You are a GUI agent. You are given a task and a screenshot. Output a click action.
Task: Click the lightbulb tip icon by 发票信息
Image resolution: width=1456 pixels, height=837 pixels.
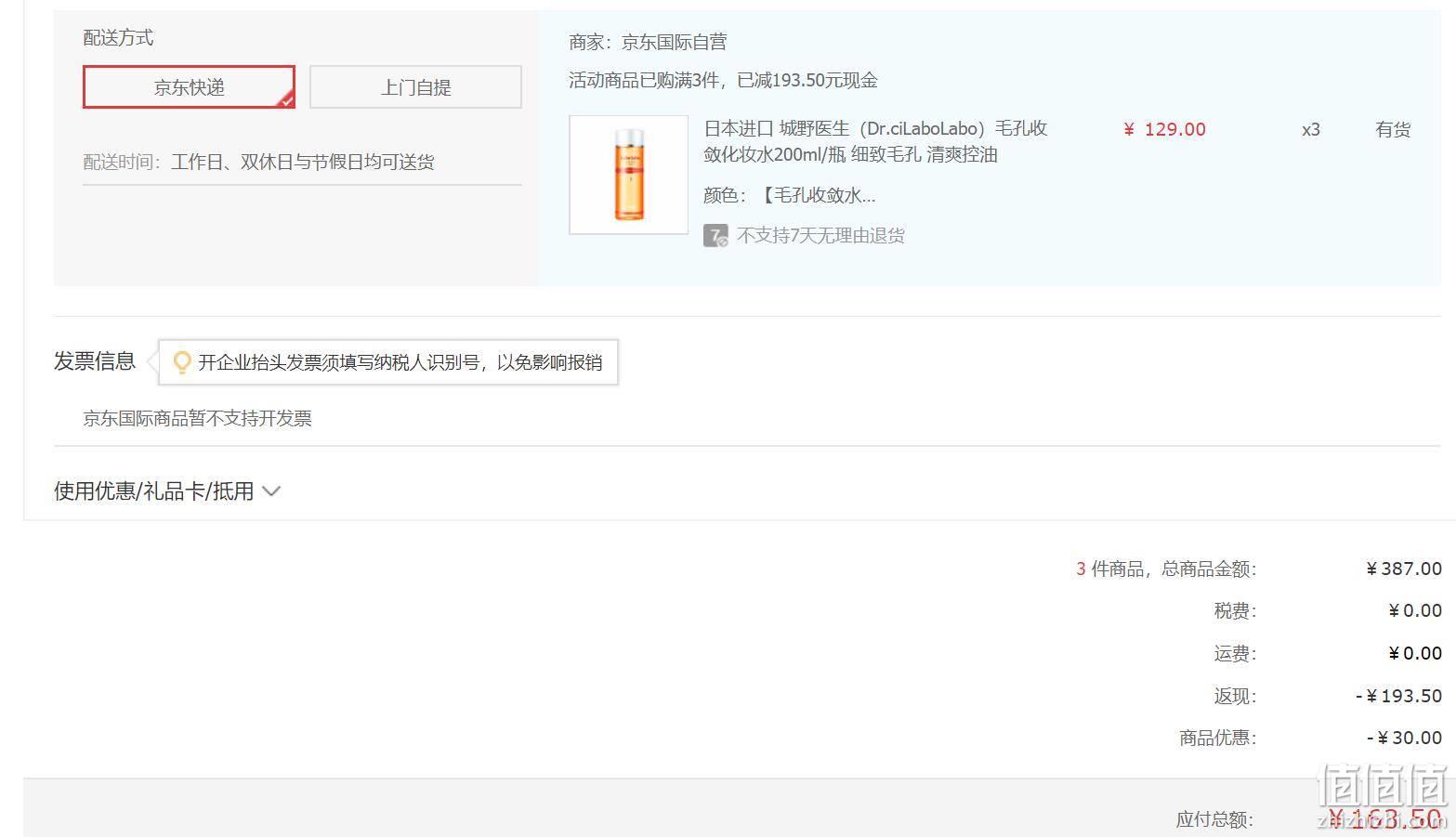[182, 362]
